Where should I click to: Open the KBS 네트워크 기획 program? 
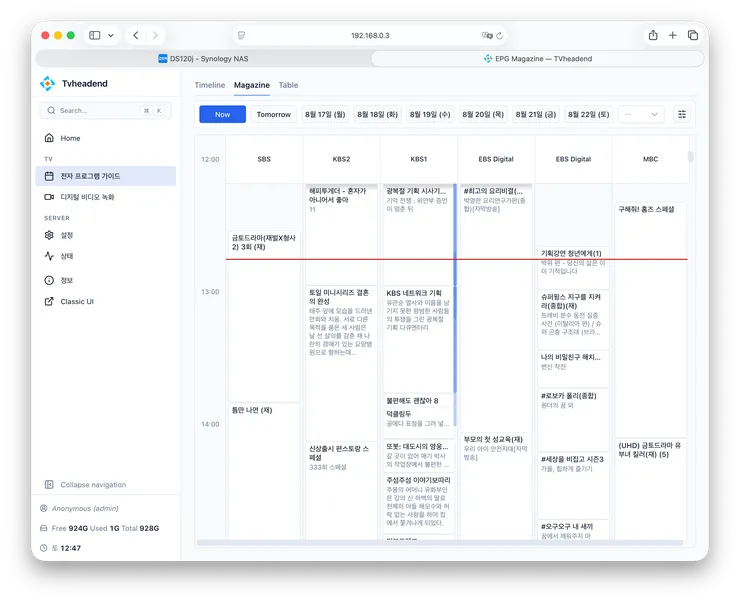[418, 339]
